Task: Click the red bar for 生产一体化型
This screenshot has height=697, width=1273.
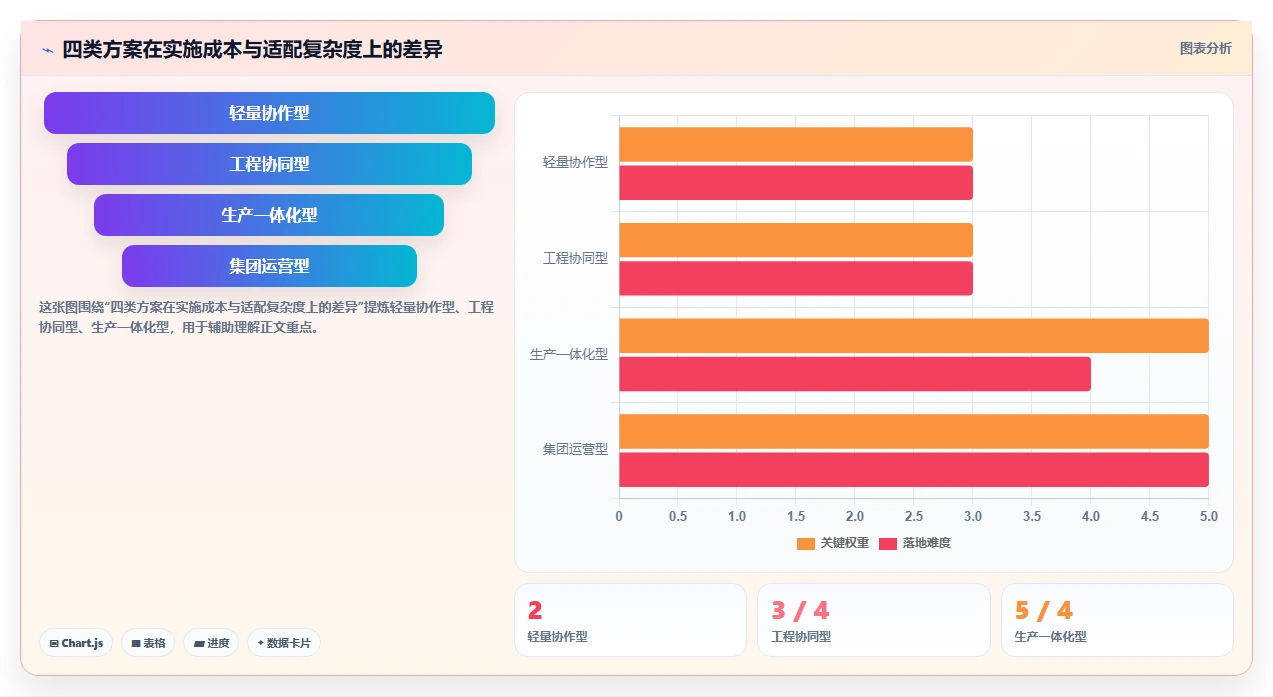Action: click(855, 374)
